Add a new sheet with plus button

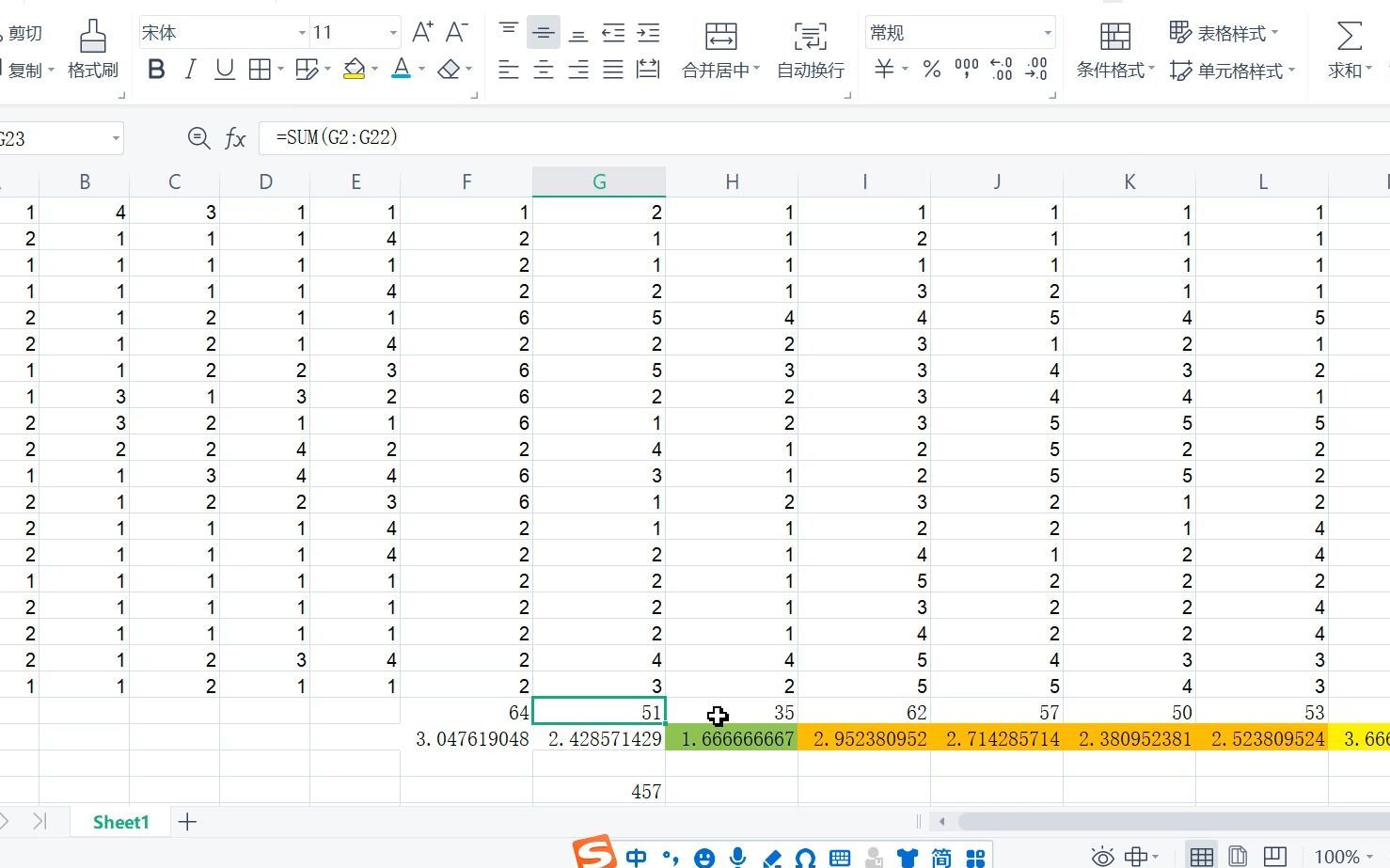[187, 822]
